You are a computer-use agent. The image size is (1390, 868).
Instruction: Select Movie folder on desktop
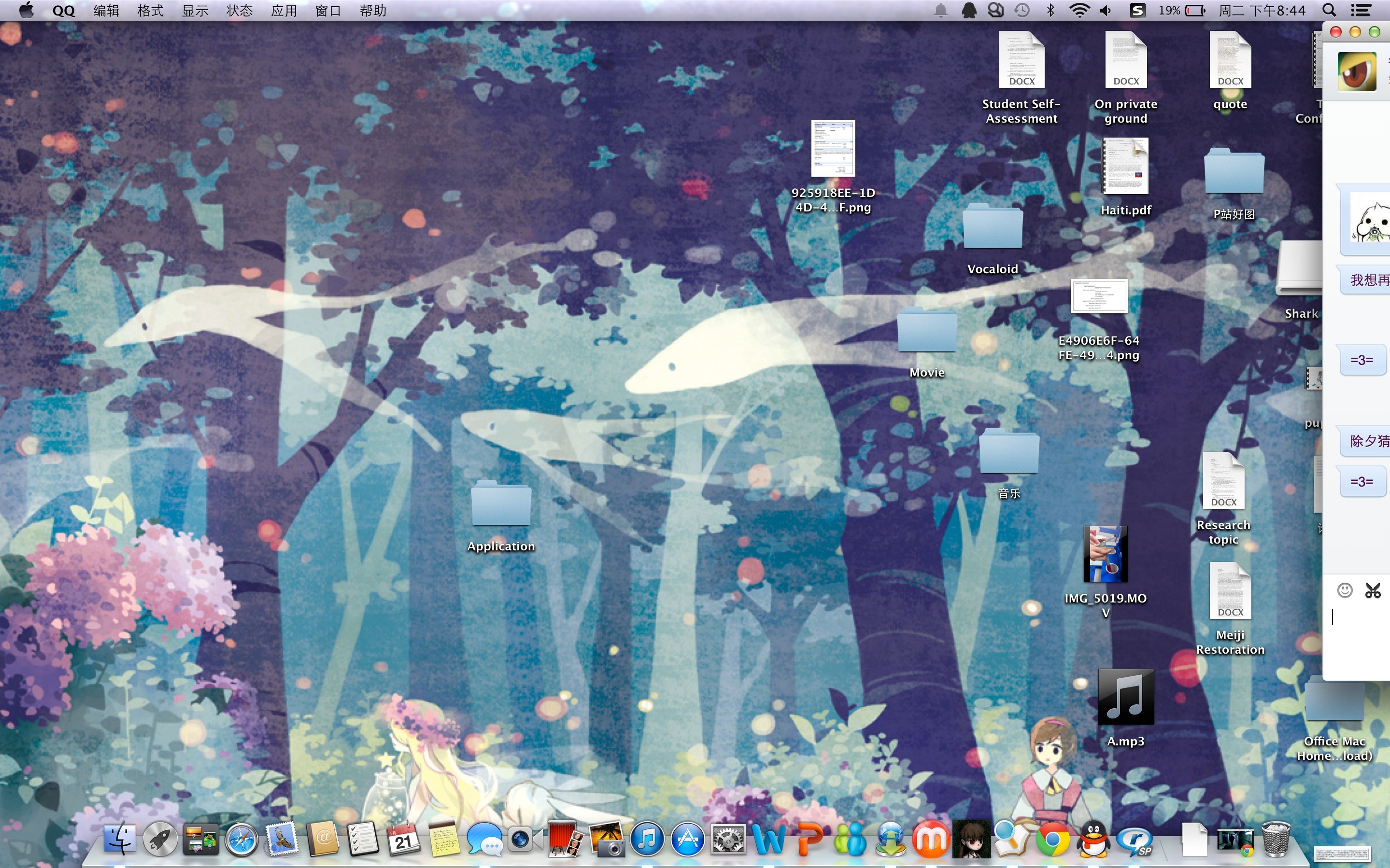(927, 342)
